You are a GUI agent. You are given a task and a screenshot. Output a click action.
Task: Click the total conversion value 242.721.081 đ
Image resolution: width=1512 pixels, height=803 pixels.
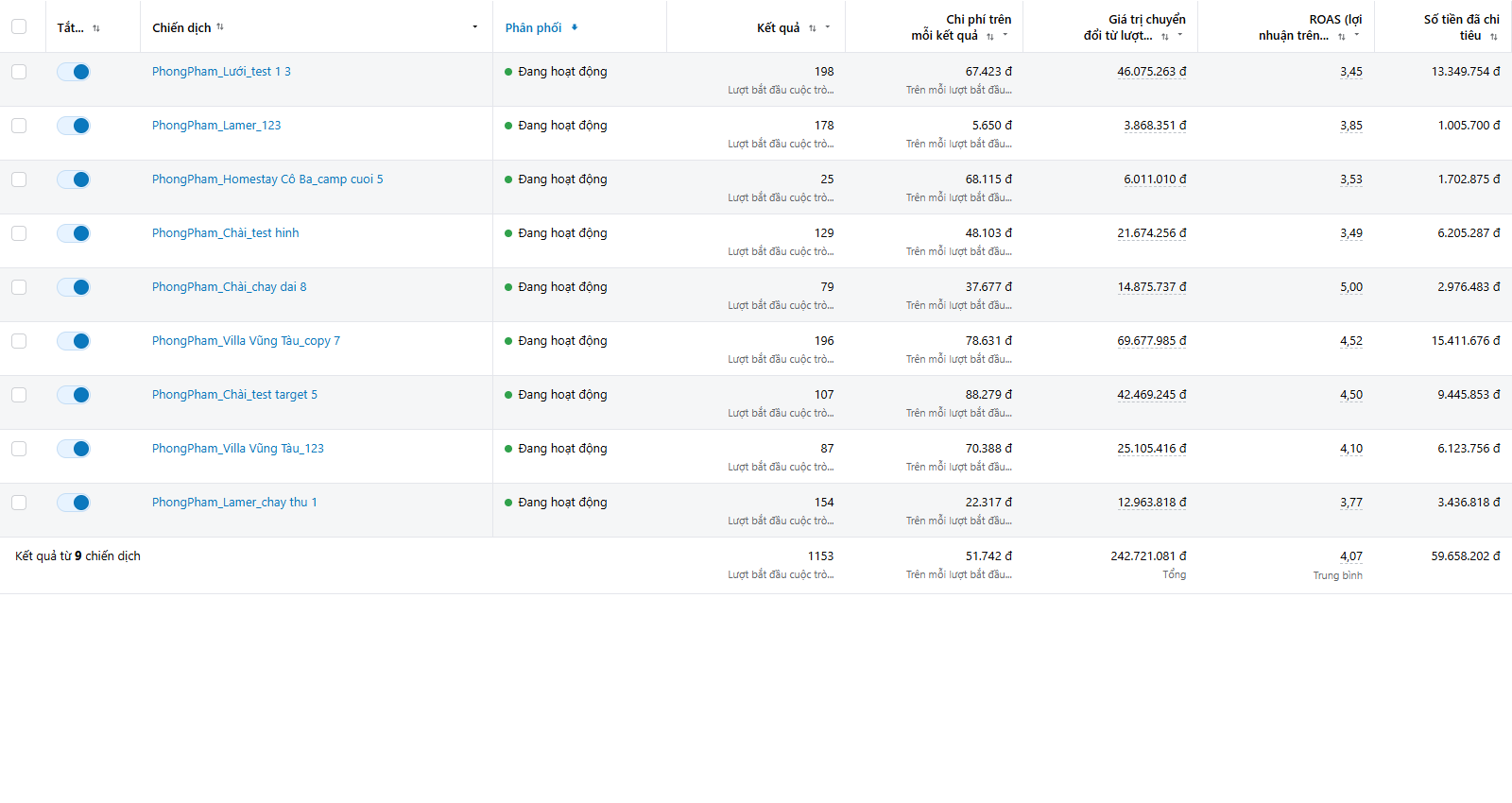coord(1148,556)
